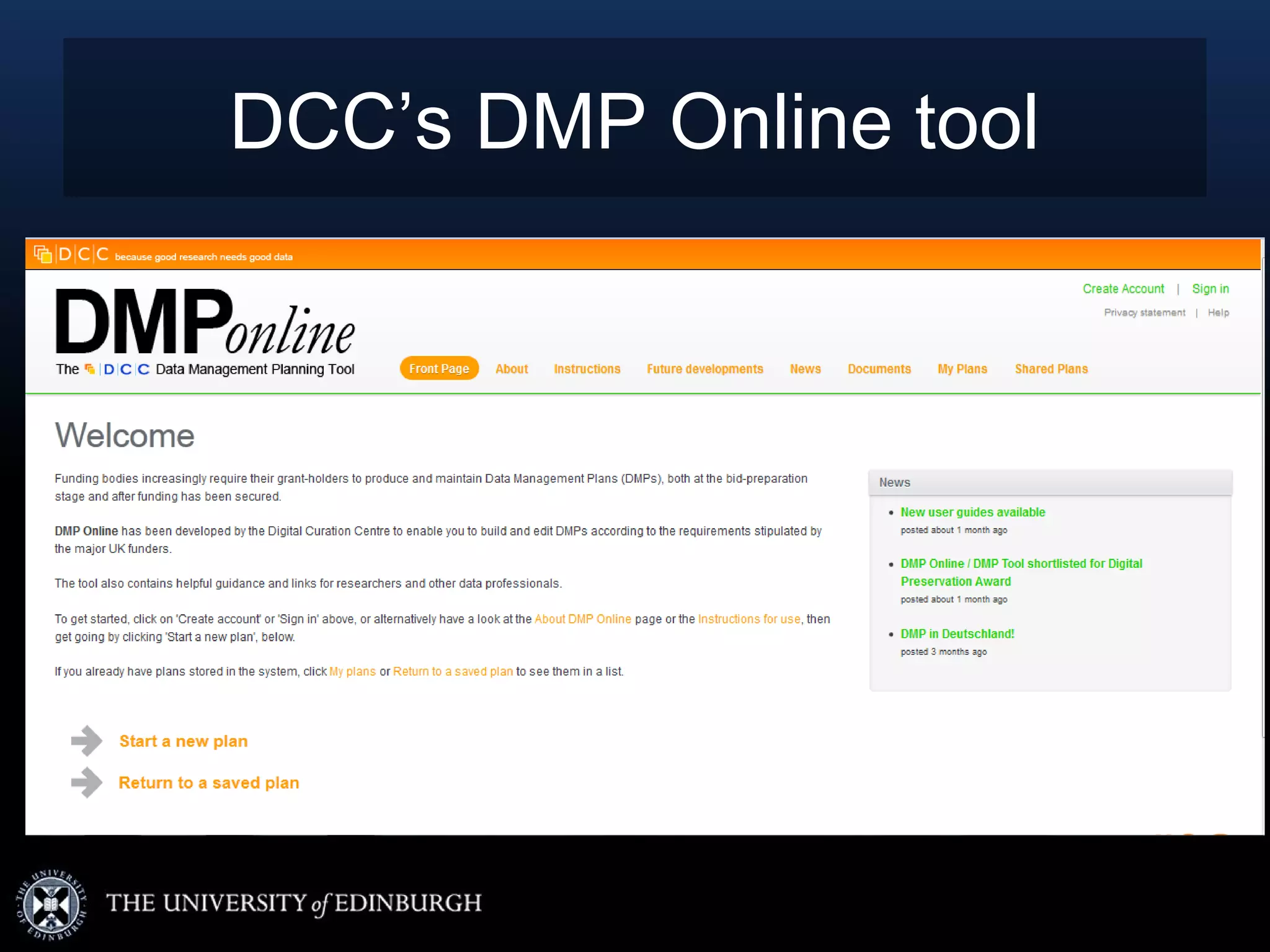Click the DCC logo icon in orange banner

[x=71, y=254]
